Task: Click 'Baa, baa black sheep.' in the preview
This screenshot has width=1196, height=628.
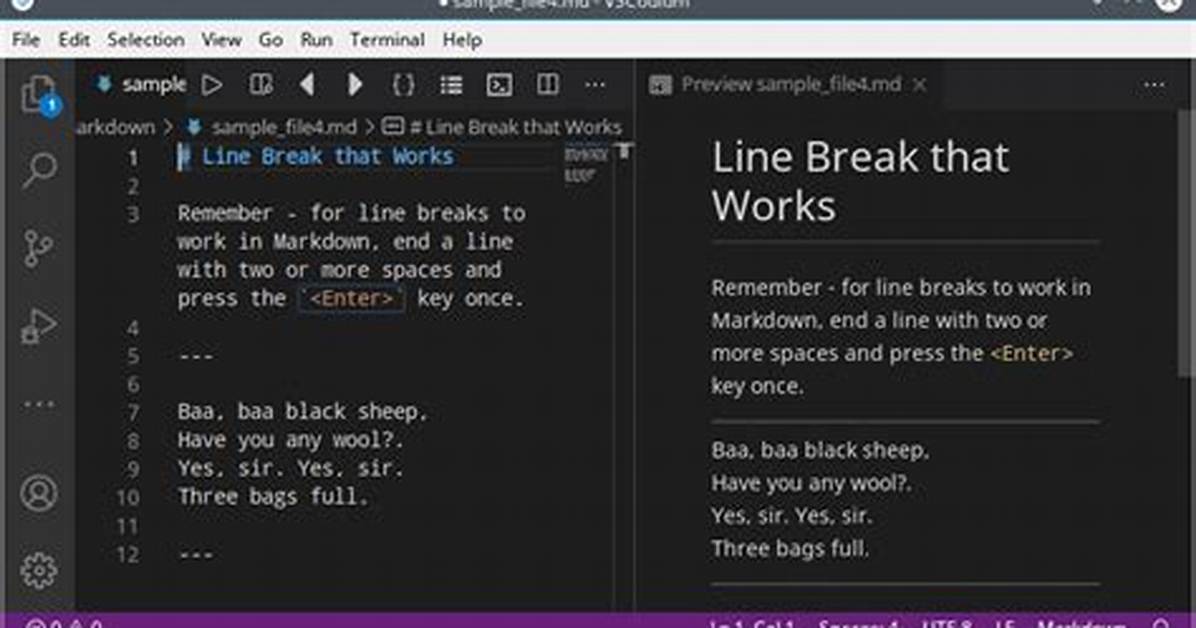Action: pyautogui.click(x=820, y=450)
